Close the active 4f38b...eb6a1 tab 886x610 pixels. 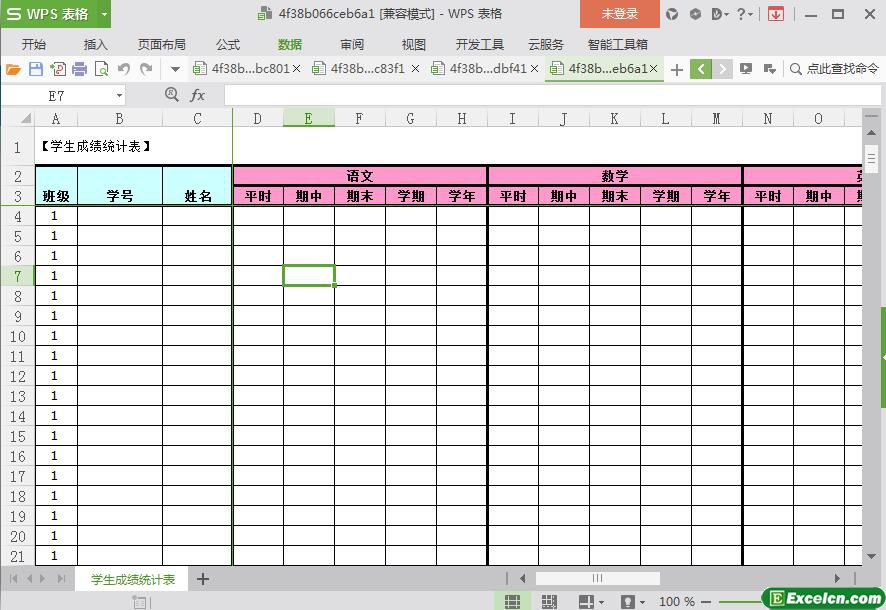[654, 68]
